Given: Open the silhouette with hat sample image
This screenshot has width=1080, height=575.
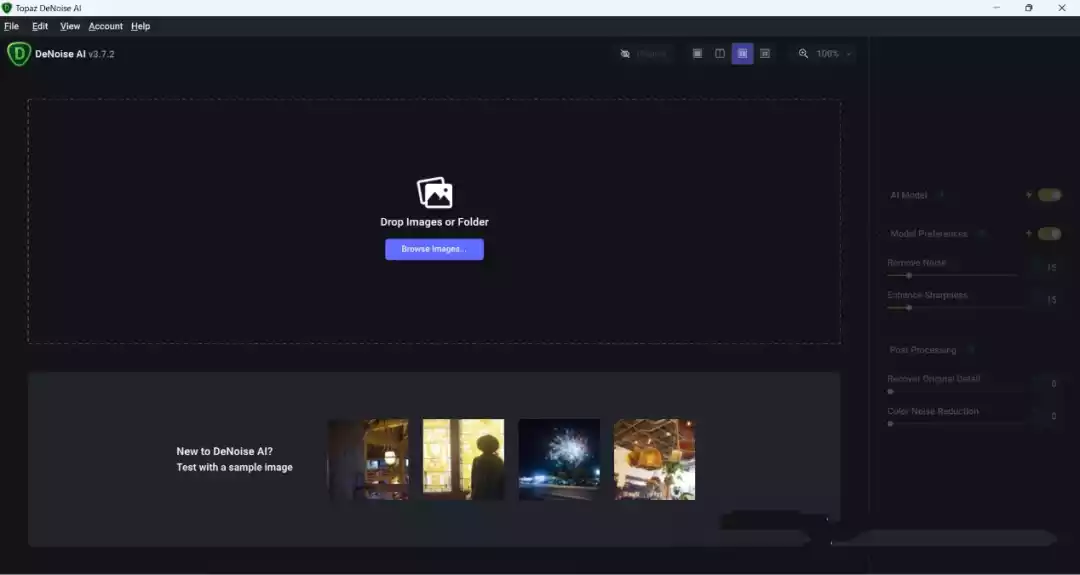Looking at the screenshot, I should click(463, 459).
